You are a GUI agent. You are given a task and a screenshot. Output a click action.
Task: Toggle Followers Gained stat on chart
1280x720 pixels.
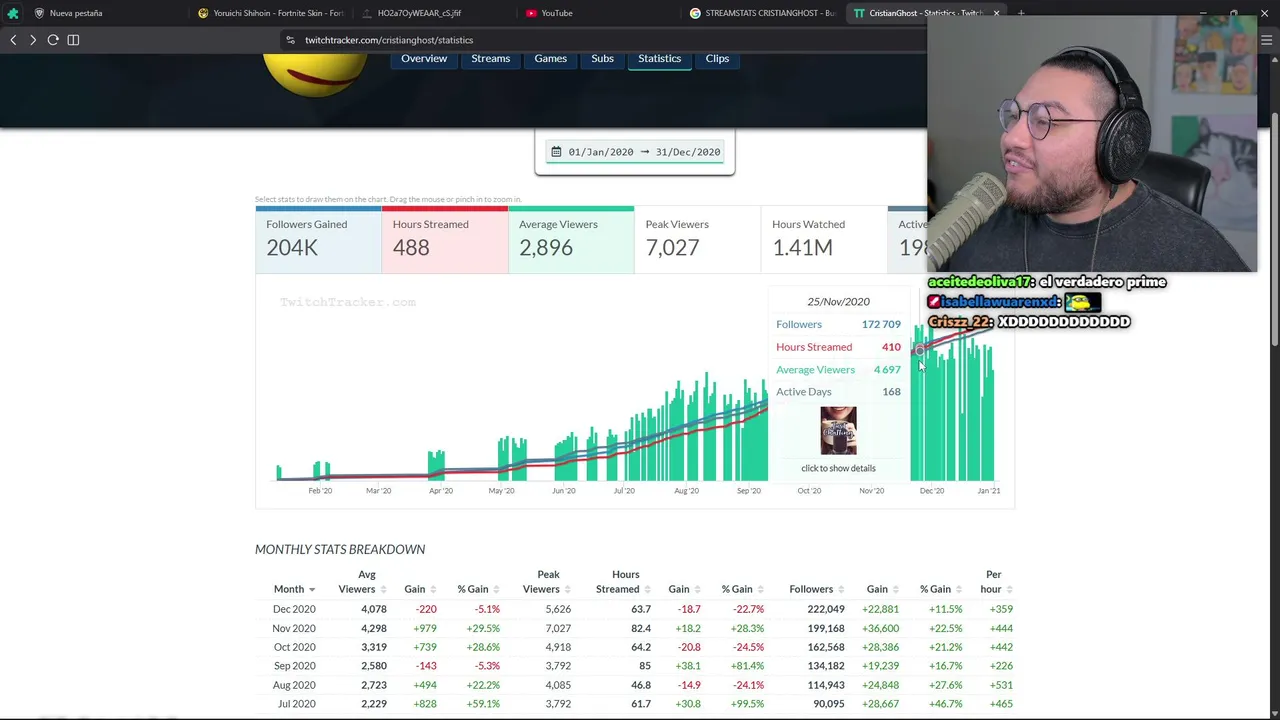(318, 239)
